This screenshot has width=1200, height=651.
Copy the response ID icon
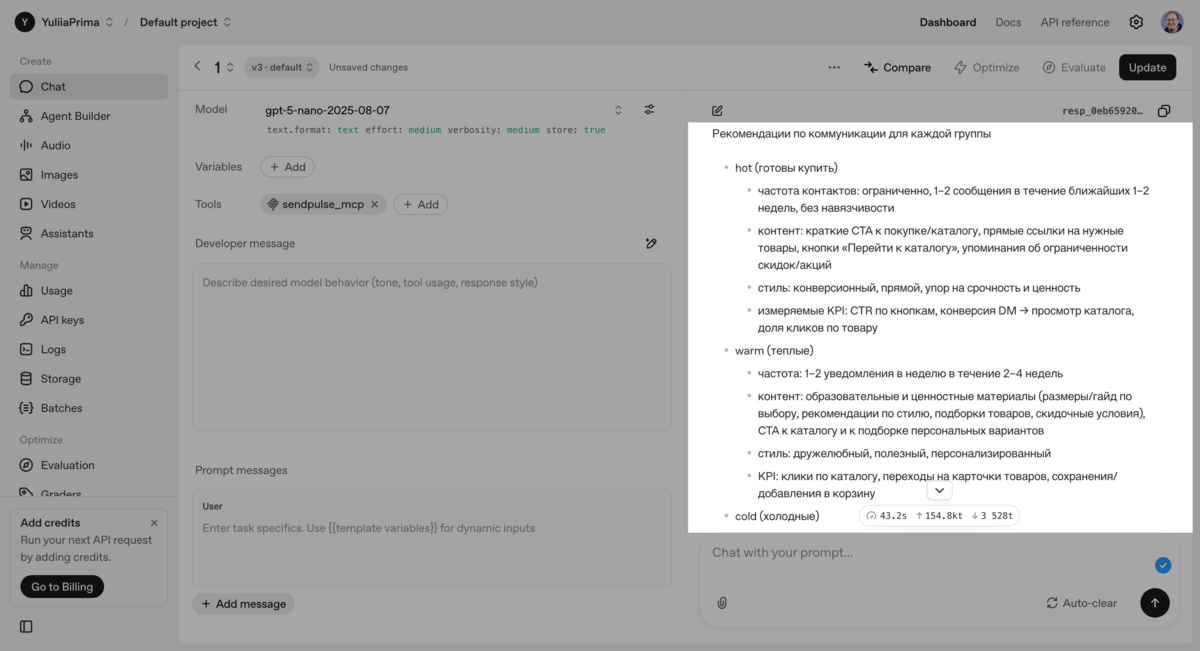tap(1164, 111)
